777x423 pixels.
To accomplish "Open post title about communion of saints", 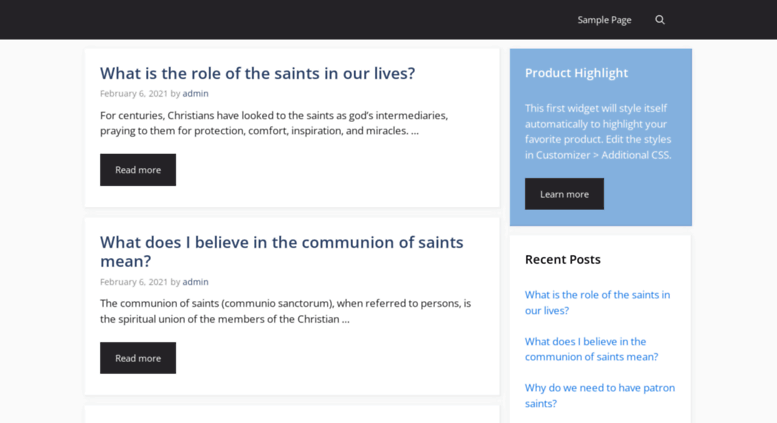I will 281,251.
